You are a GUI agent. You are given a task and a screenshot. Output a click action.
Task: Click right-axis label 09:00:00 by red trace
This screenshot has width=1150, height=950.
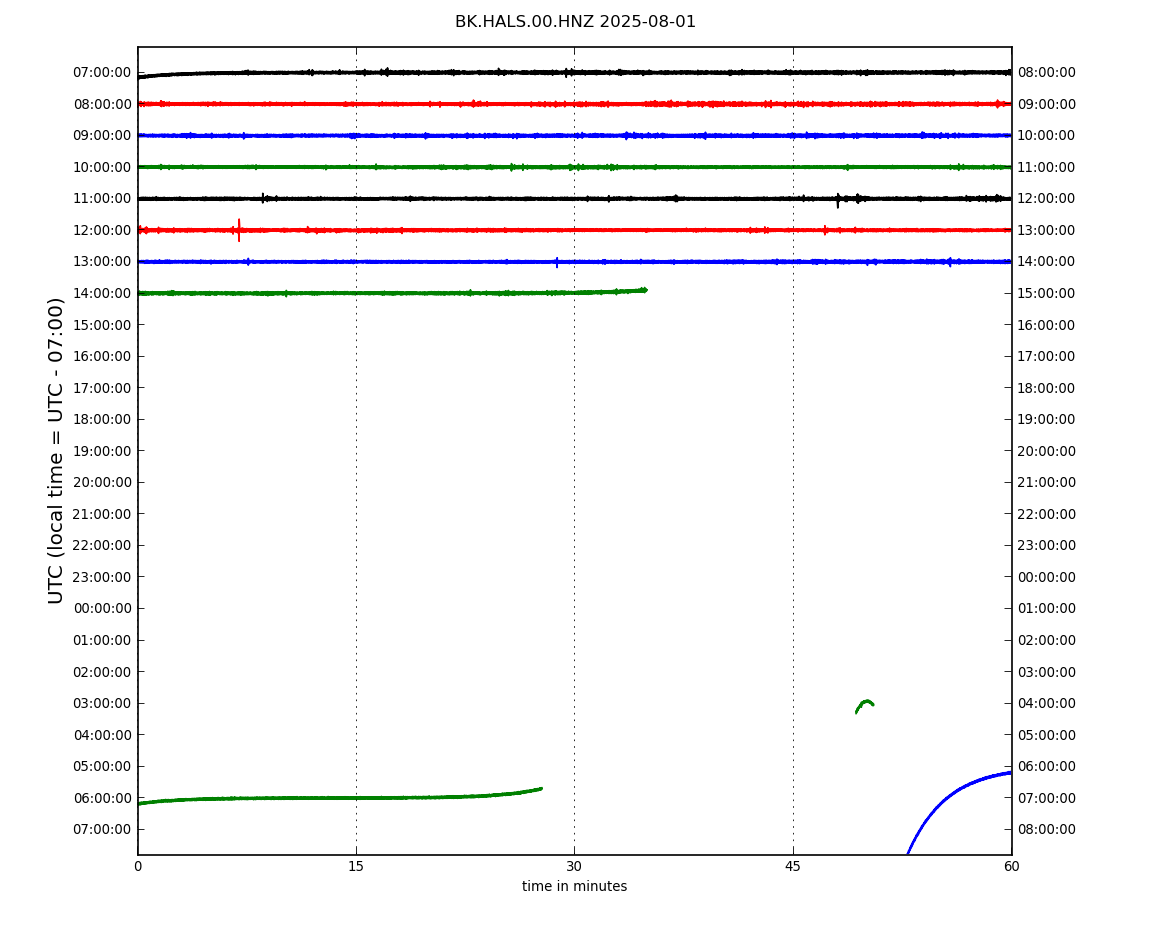[1047, 104]
